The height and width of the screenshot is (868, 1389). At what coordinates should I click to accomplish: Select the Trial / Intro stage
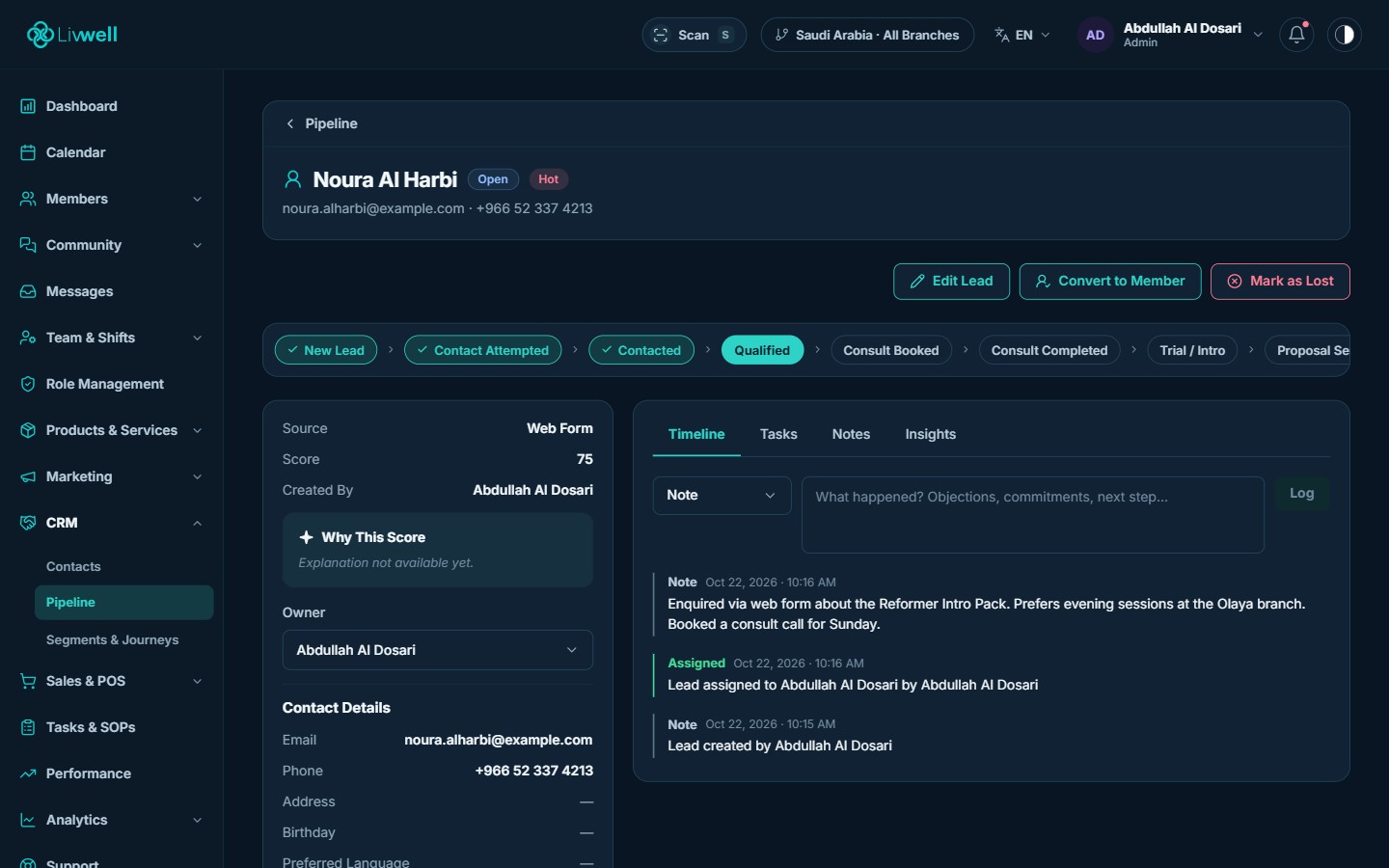tap(1192, 350)
